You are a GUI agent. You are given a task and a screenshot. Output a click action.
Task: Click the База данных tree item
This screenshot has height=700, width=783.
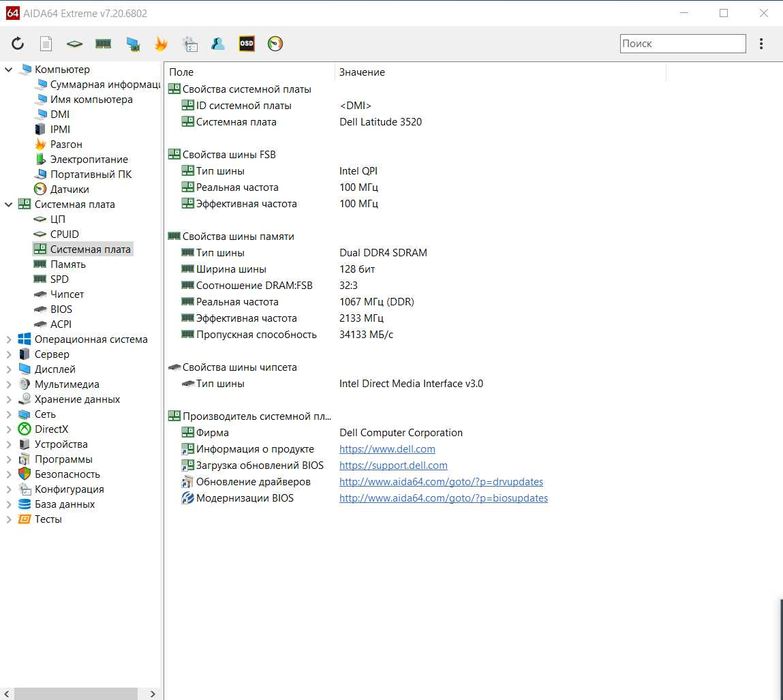point(56,504)
